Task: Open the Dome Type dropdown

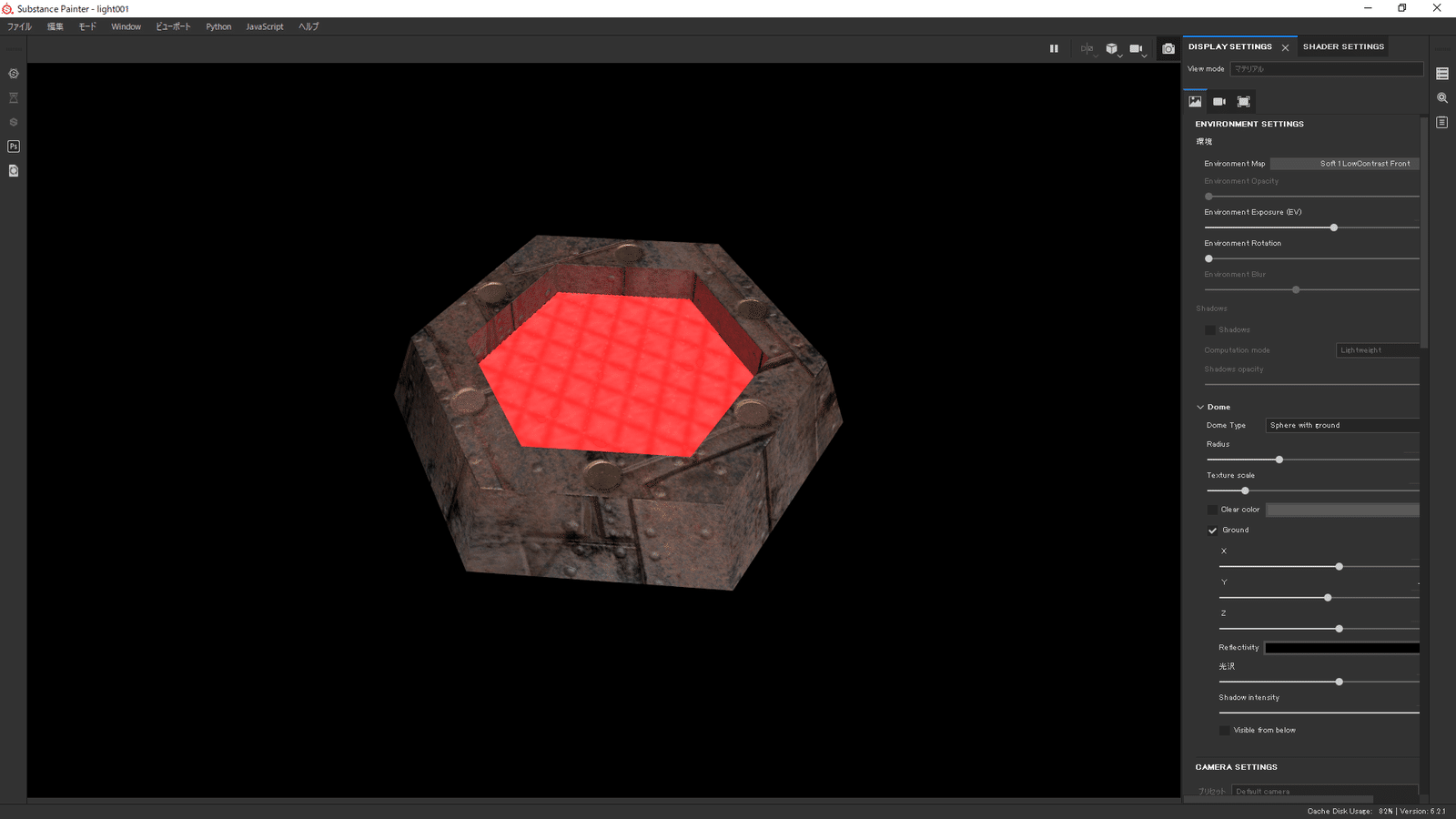Action: point(1343,425)
